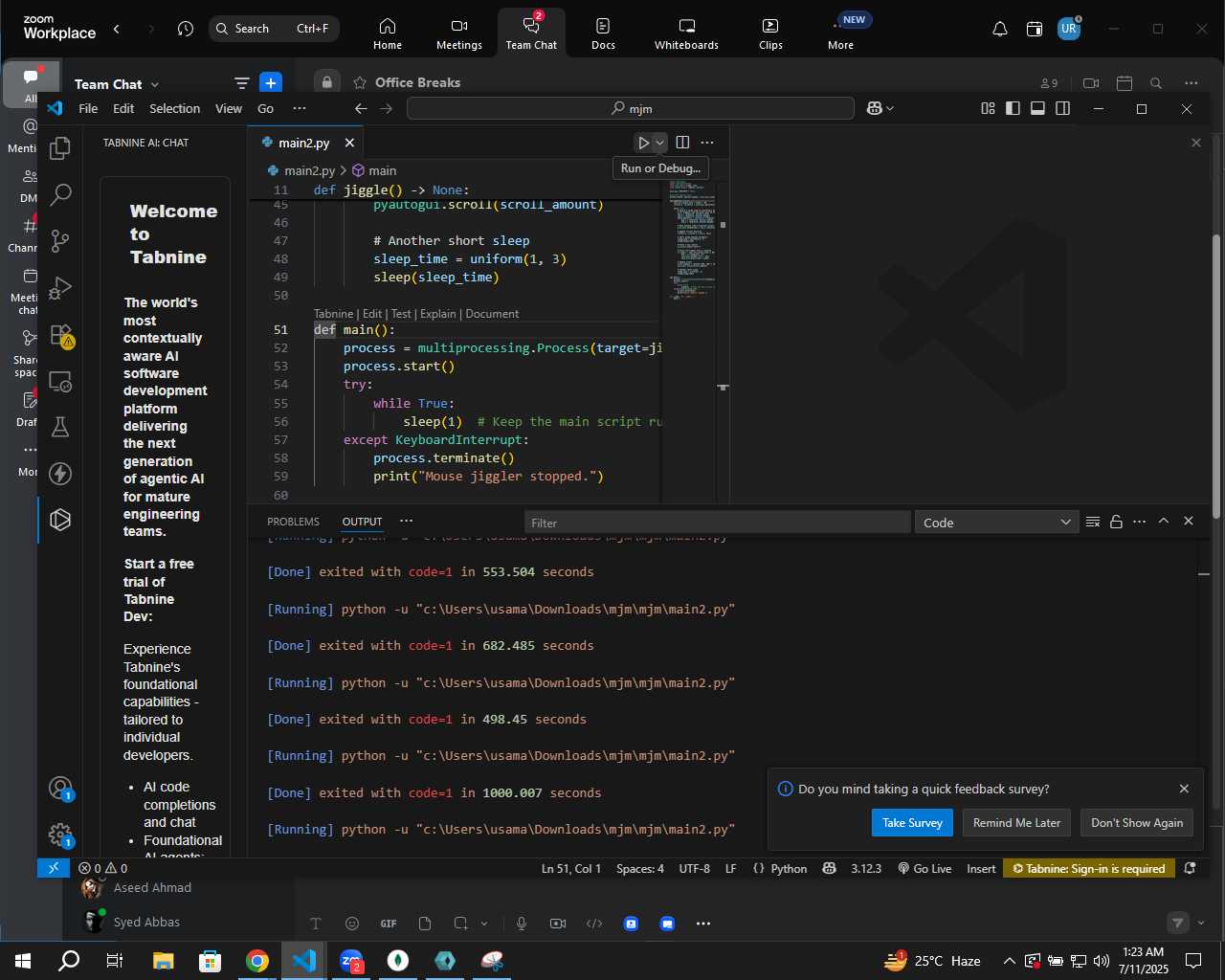The width and height of the screenshot is (1225, 980).
Task: Click Remind Me Later button
Action: 1016,823
